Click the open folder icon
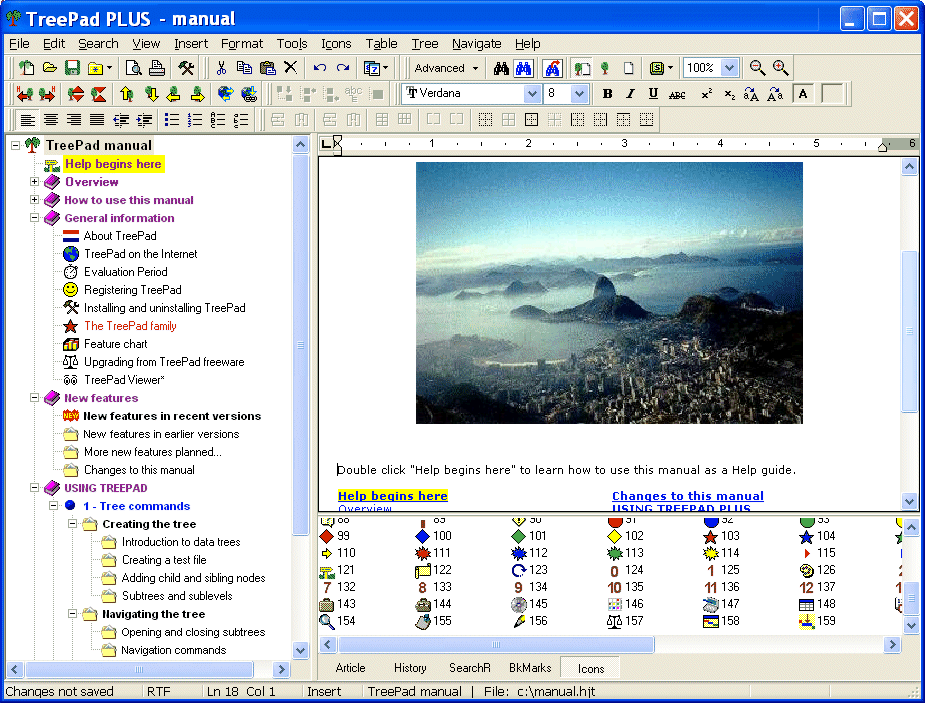Screen dimensions: 925x703 click(50, 68)
